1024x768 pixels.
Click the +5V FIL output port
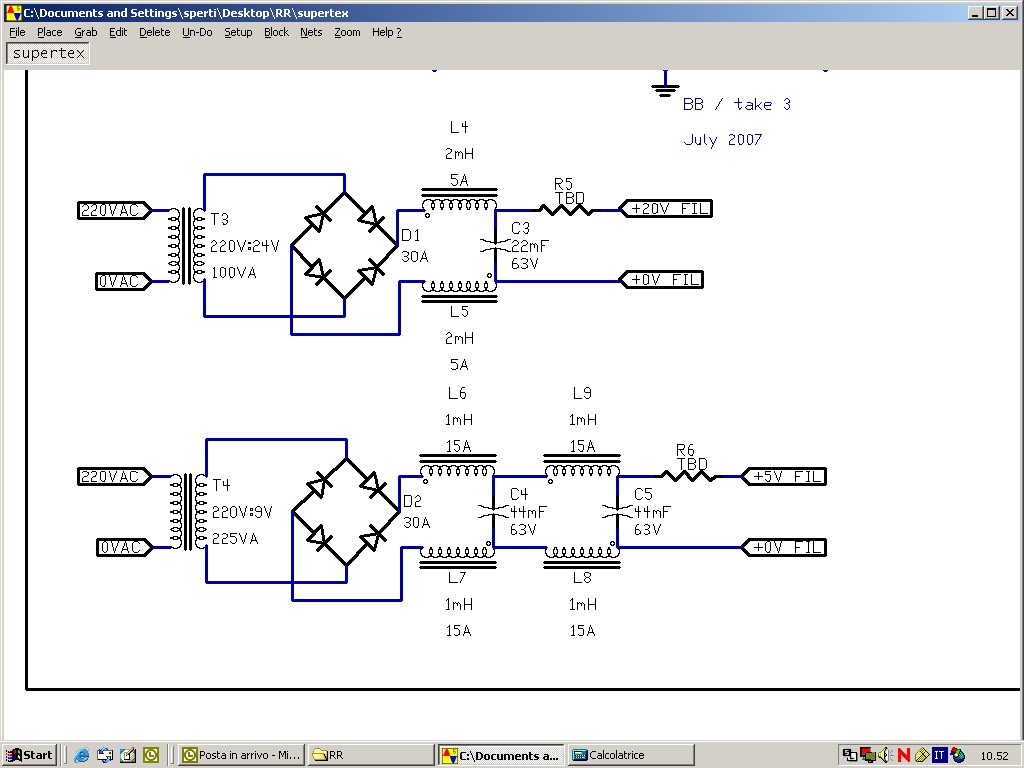pyautogui.click(x=784, y=476)
